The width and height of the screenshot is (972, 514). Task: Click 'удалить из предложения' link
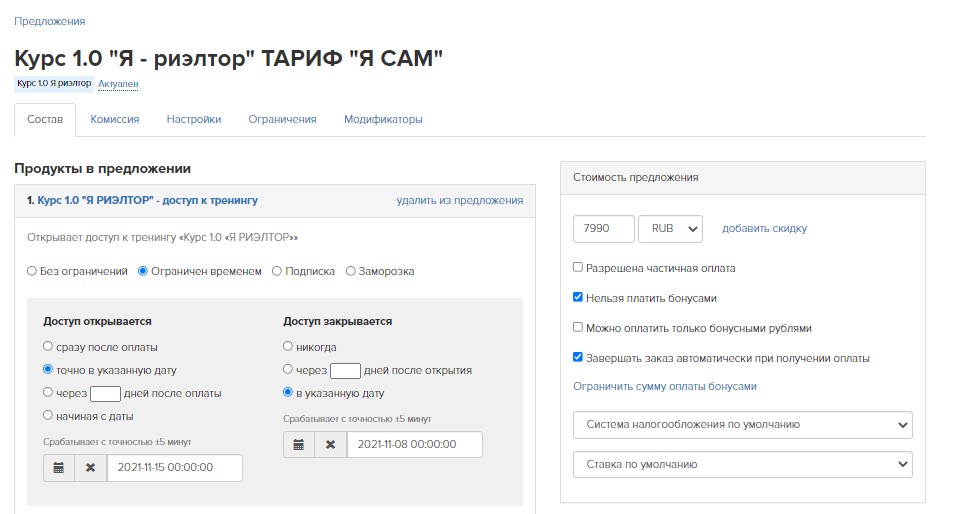click(460, 200)
